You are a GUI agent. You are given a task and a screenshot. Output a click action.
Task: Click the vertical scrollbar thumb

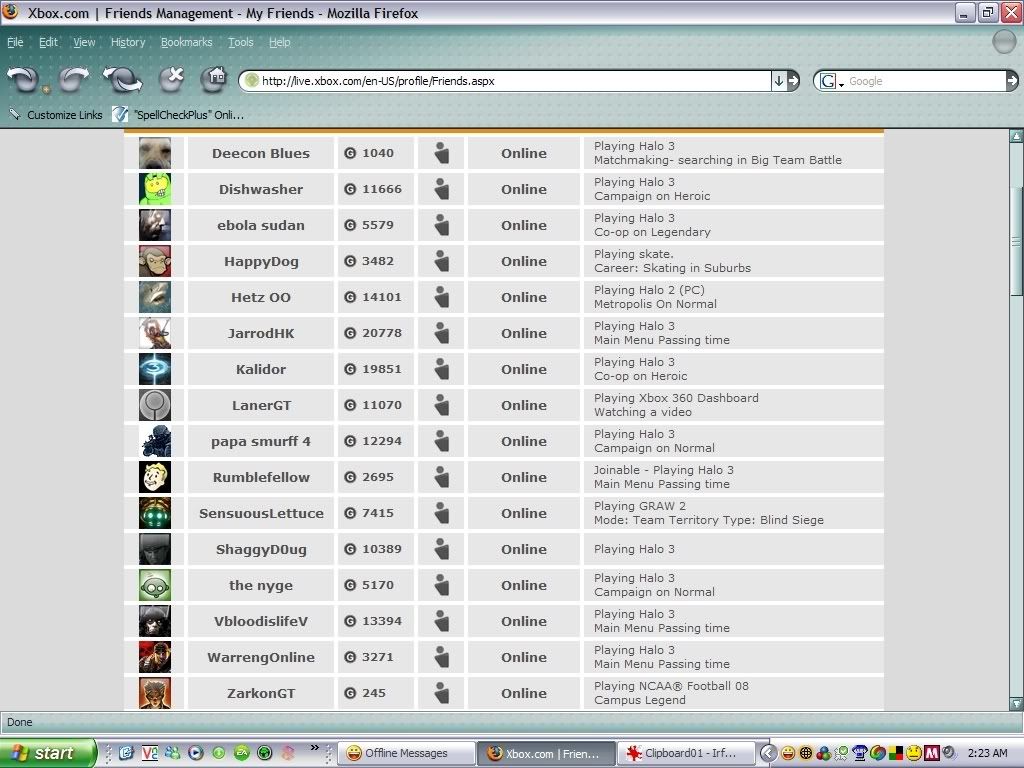click(1016, 242)
